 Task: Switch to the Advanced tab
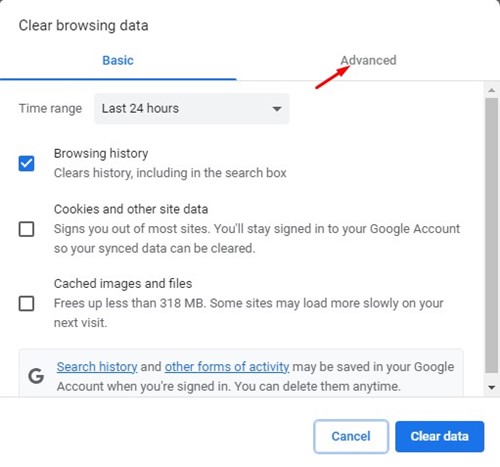pyautogui.click(x=368, y=60)
